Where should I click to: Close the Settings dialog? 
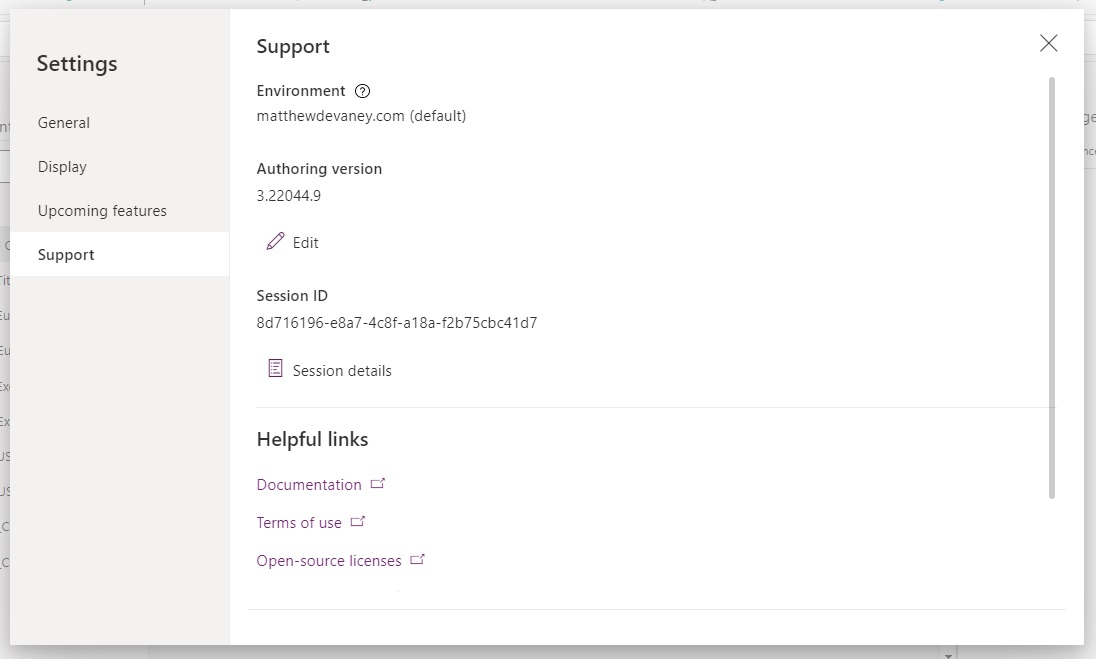1048,43
